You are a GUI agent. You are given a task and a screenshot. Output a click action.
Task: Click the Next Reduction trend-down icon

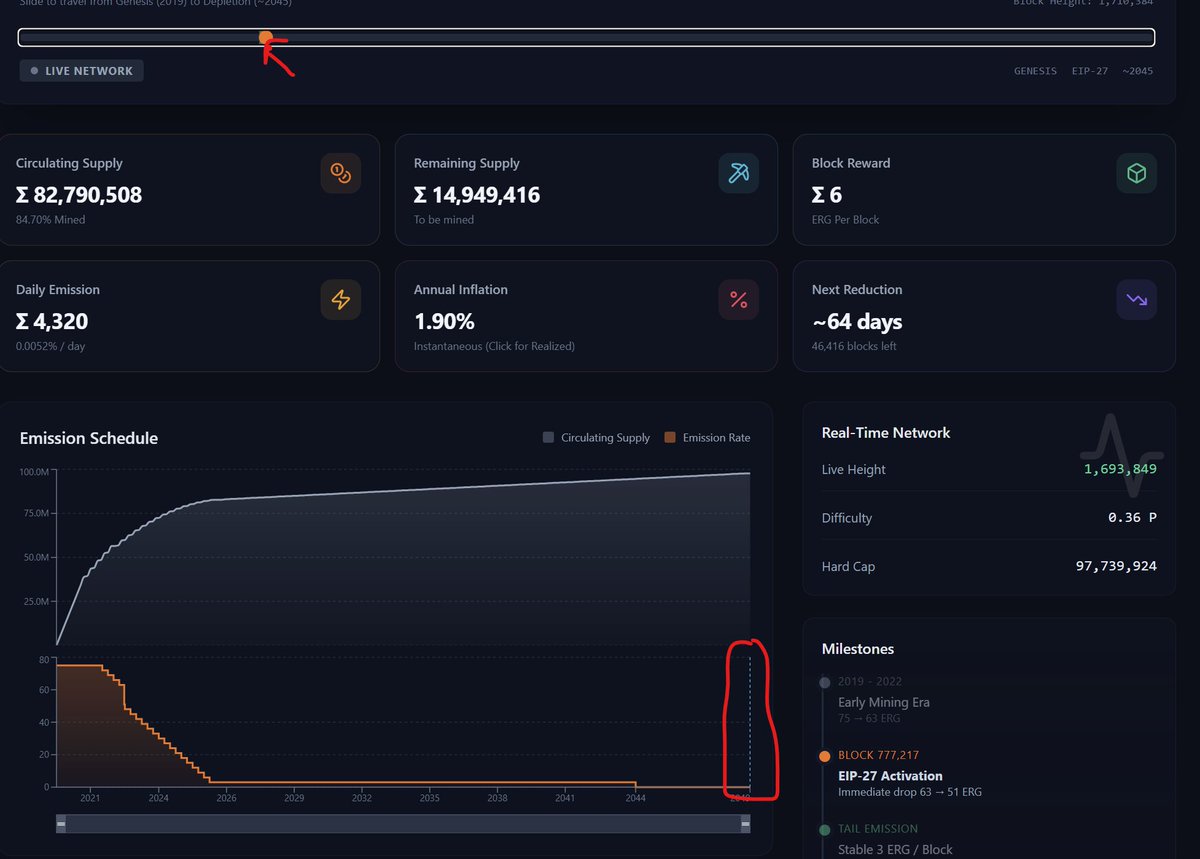pos(1137,299)
